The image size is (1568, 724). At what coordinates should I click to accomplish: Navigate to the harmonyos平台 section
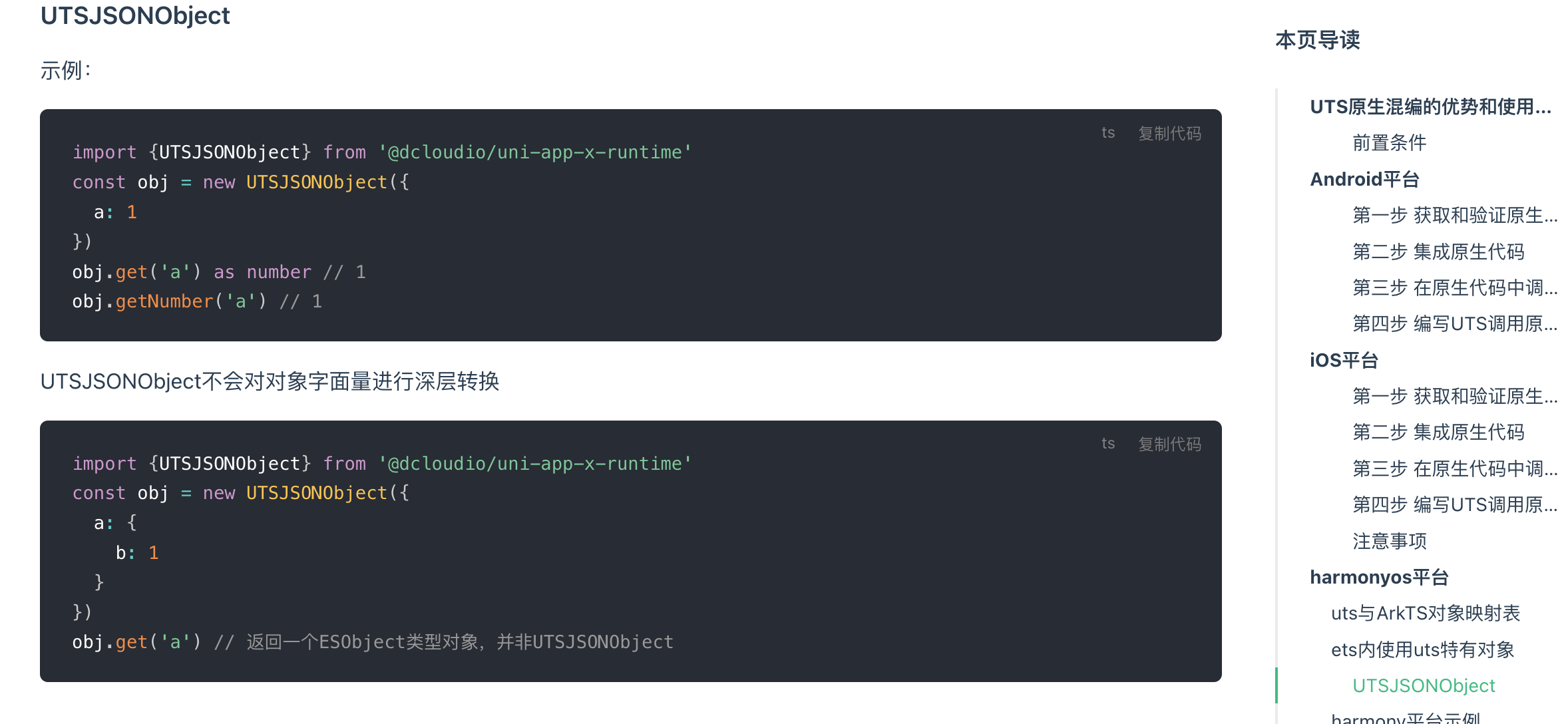pyautogui.click(x=1379, y=578)
